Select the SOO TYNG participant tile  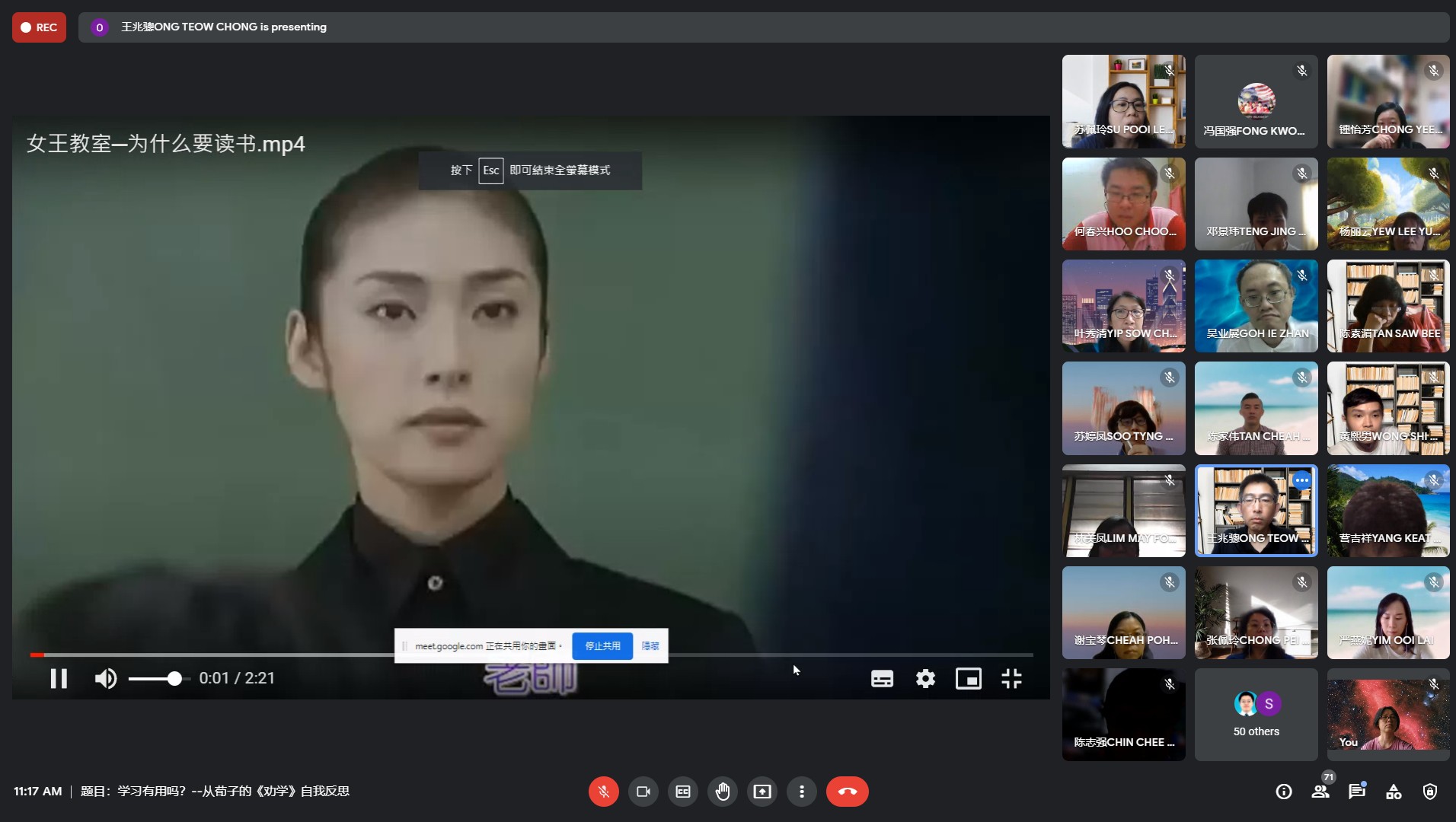coord(1124,409)
